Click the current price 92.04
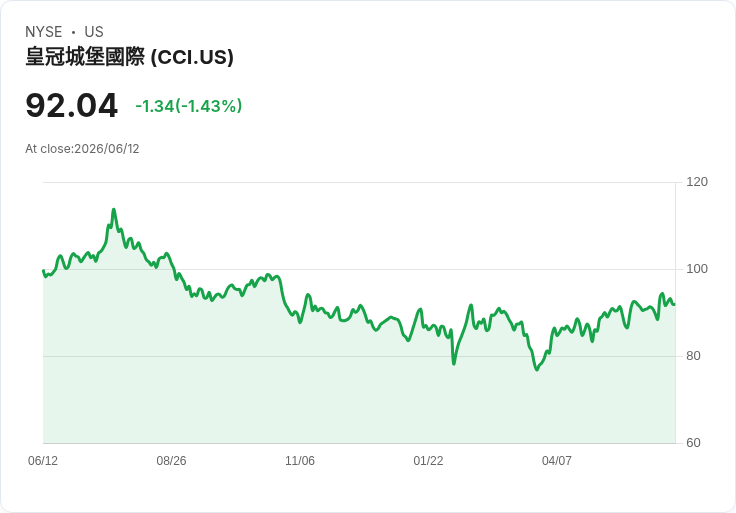The width and height of the screenshot is (736, 513). [x=71, y=105]
